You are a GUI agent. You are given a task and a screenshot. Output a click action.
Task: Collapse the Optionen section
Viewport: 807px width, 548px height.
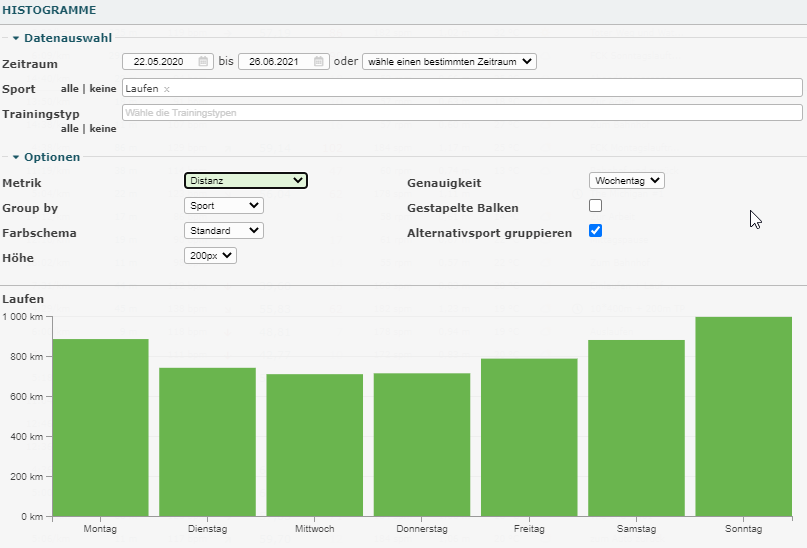point(52,157)
